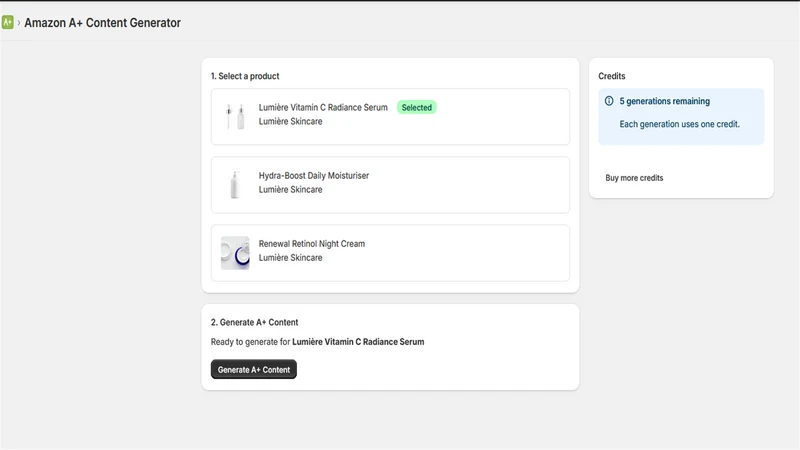Click the Renewal Retinol Night Cream thumbnail
This screenshot has width=800, height=450.
235,253
